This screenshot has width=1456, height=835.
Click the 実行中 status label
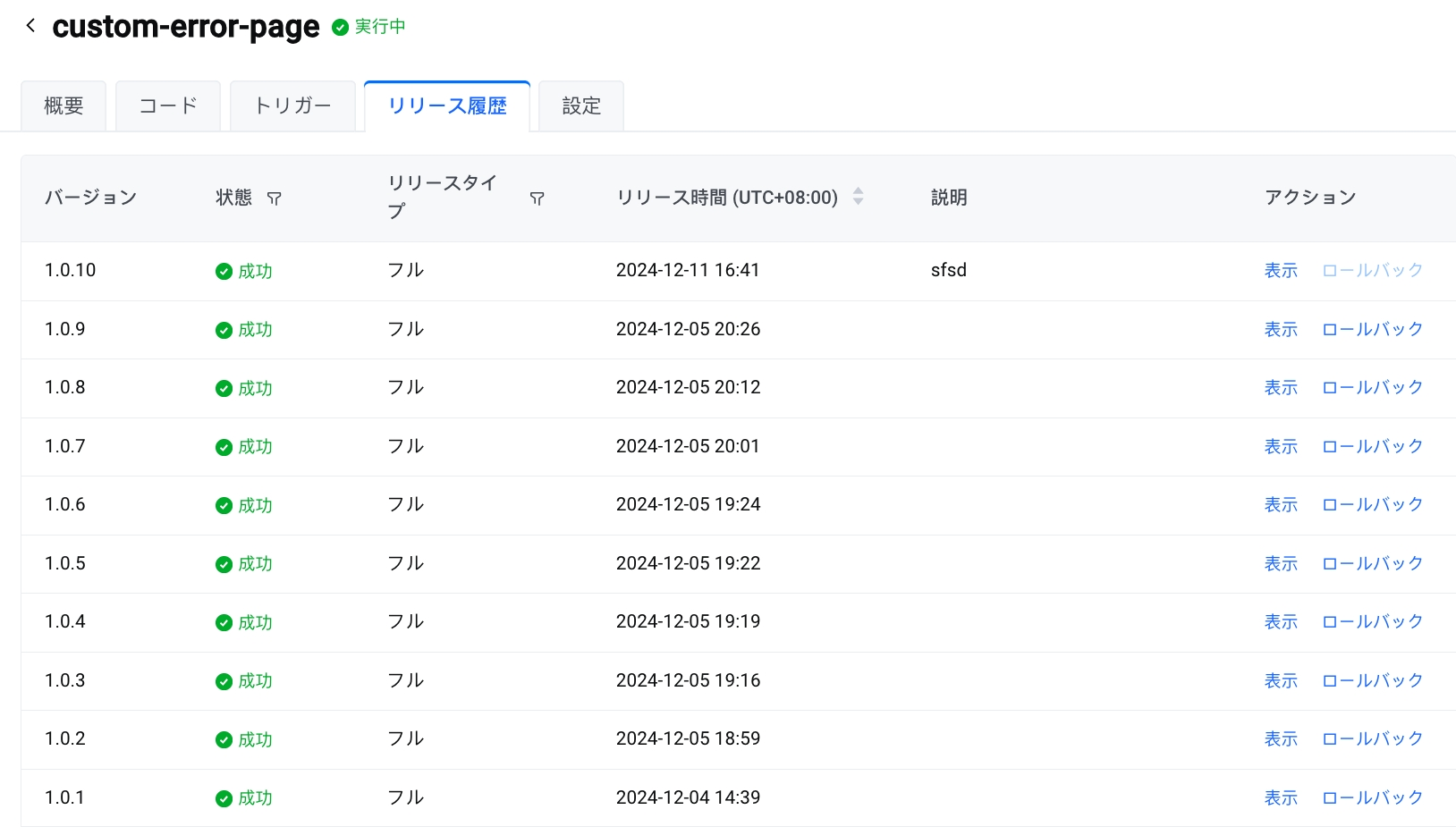[380, 27]
